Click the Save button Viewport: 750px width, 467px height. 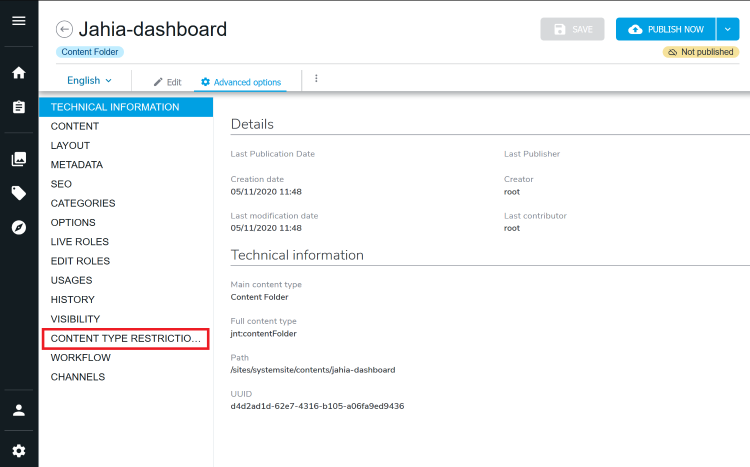pyautogui.click(x=572, y=29)
